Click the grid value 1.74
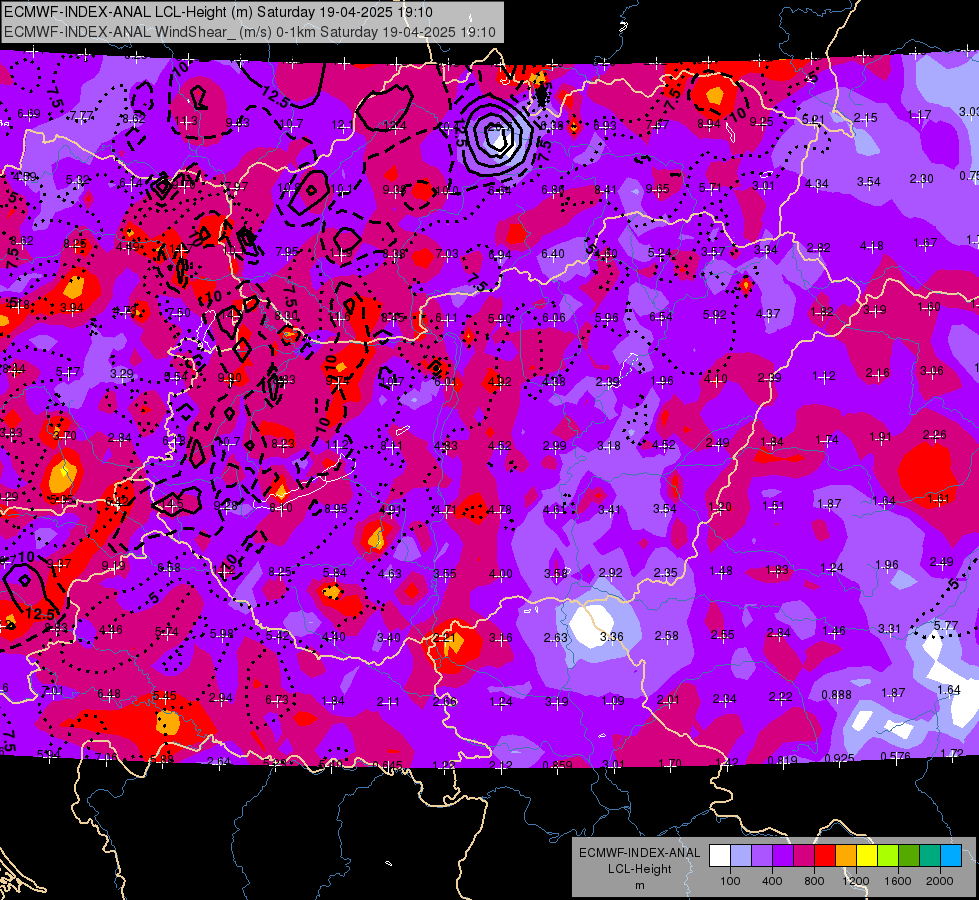Screen dimensions: 979x900 click(827, 440)
